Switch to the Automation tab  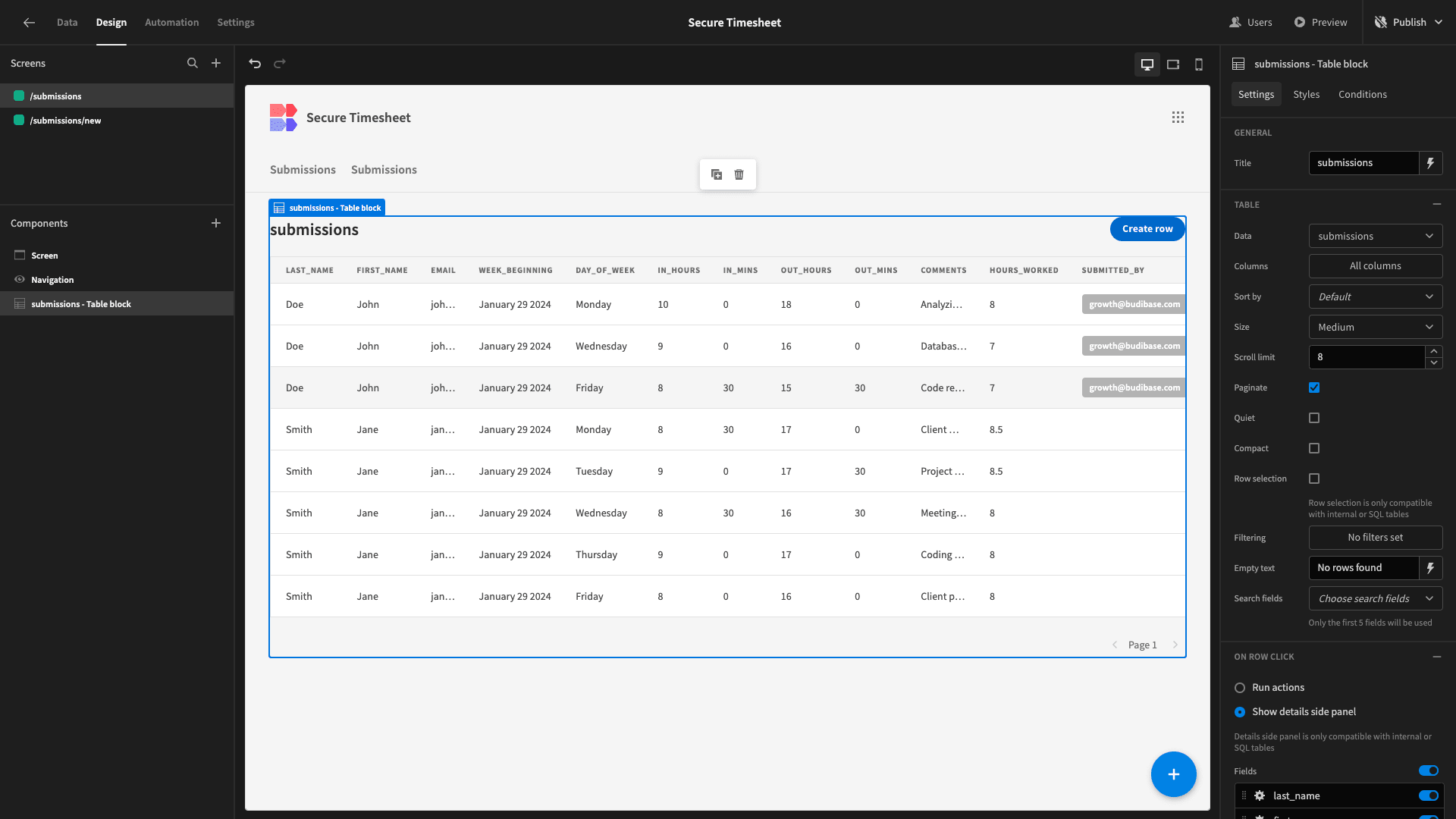(x=172, y=23)
